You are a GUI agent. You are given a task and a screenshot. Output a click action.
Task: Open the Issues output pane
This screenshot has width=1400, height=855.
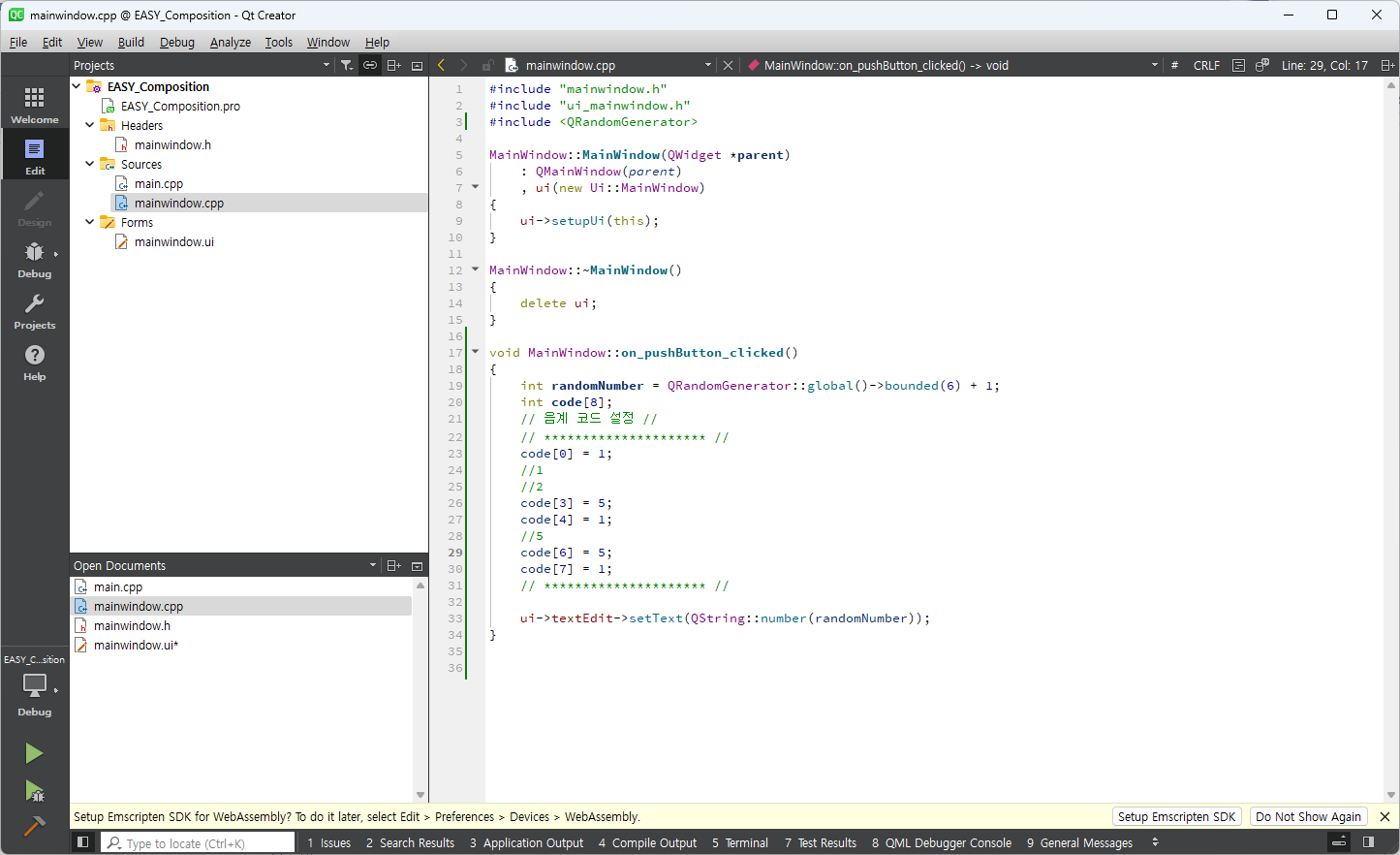[x=328, y=842]
